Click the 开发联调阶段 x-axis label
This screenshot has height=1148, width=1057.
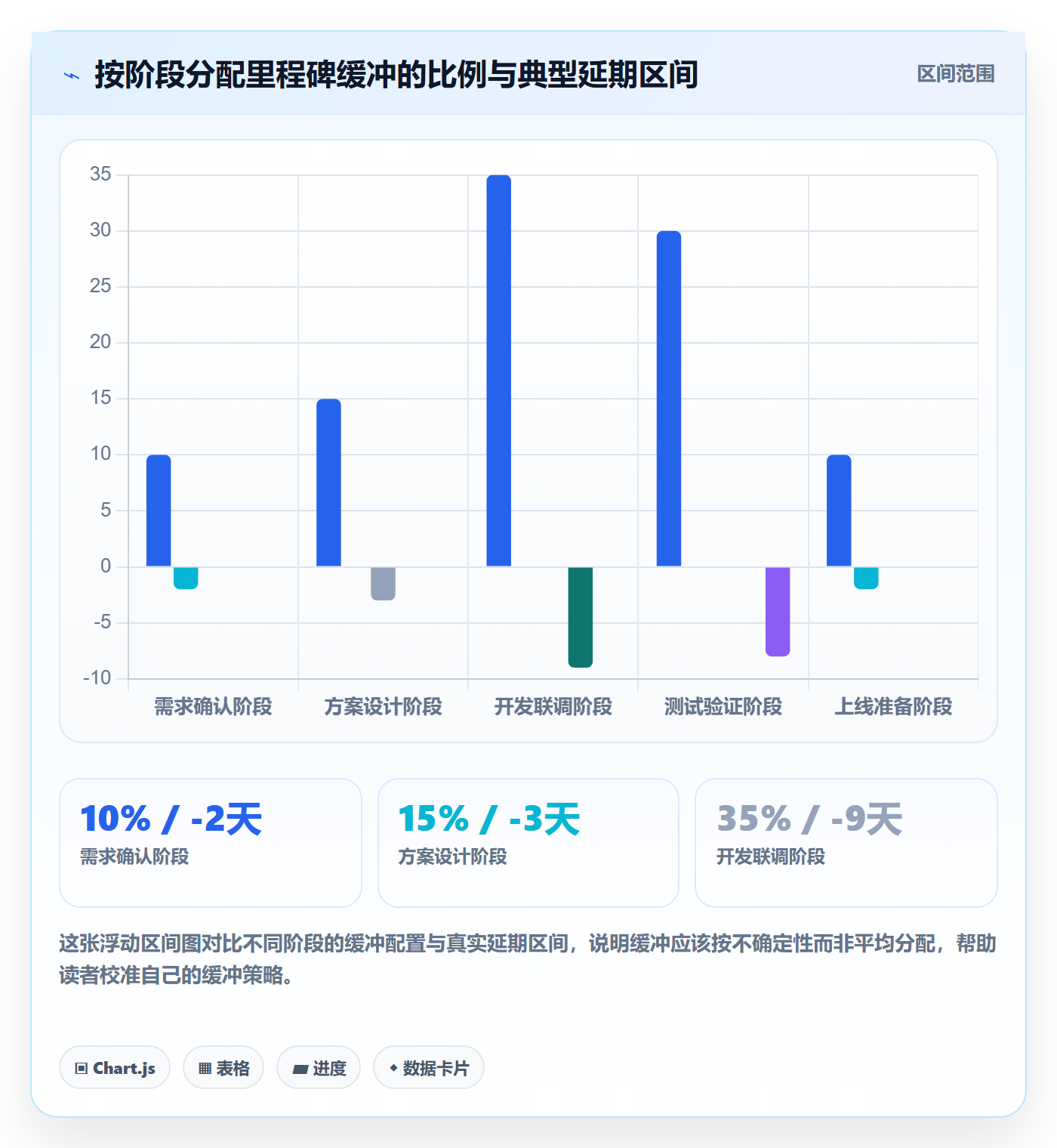click(x=553, y=707)
